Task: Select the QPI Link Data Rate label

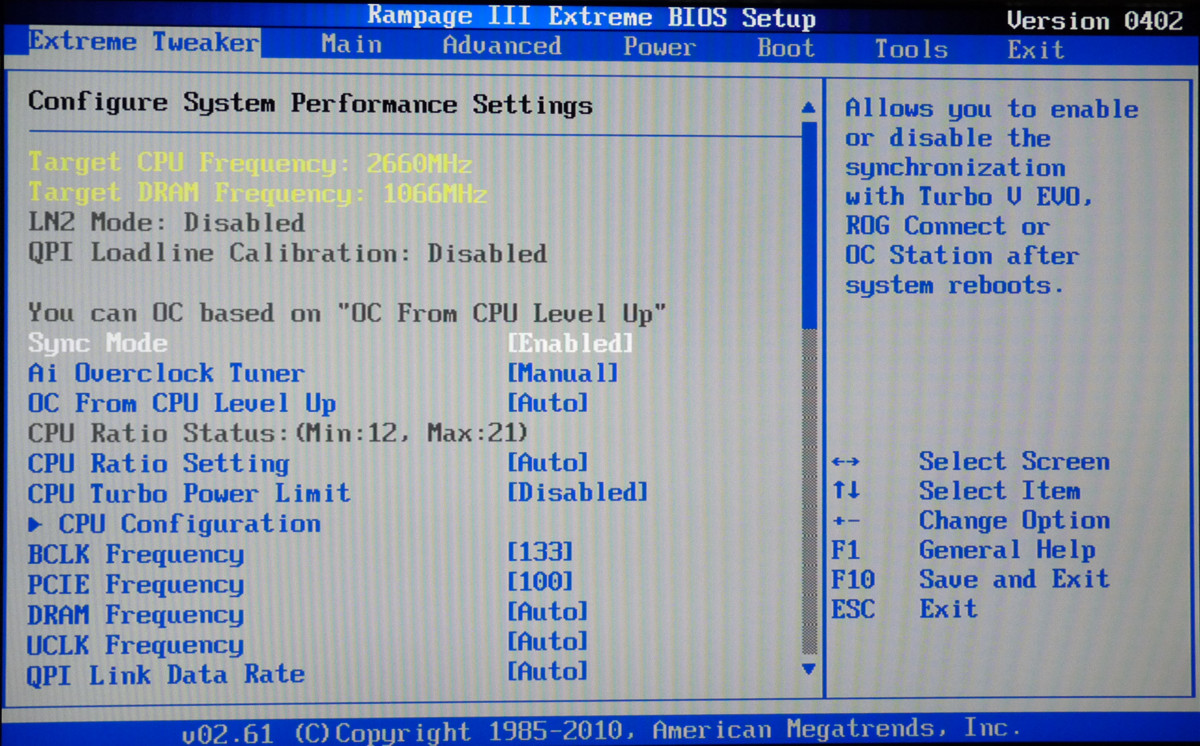Action: [x=166, y=675]
